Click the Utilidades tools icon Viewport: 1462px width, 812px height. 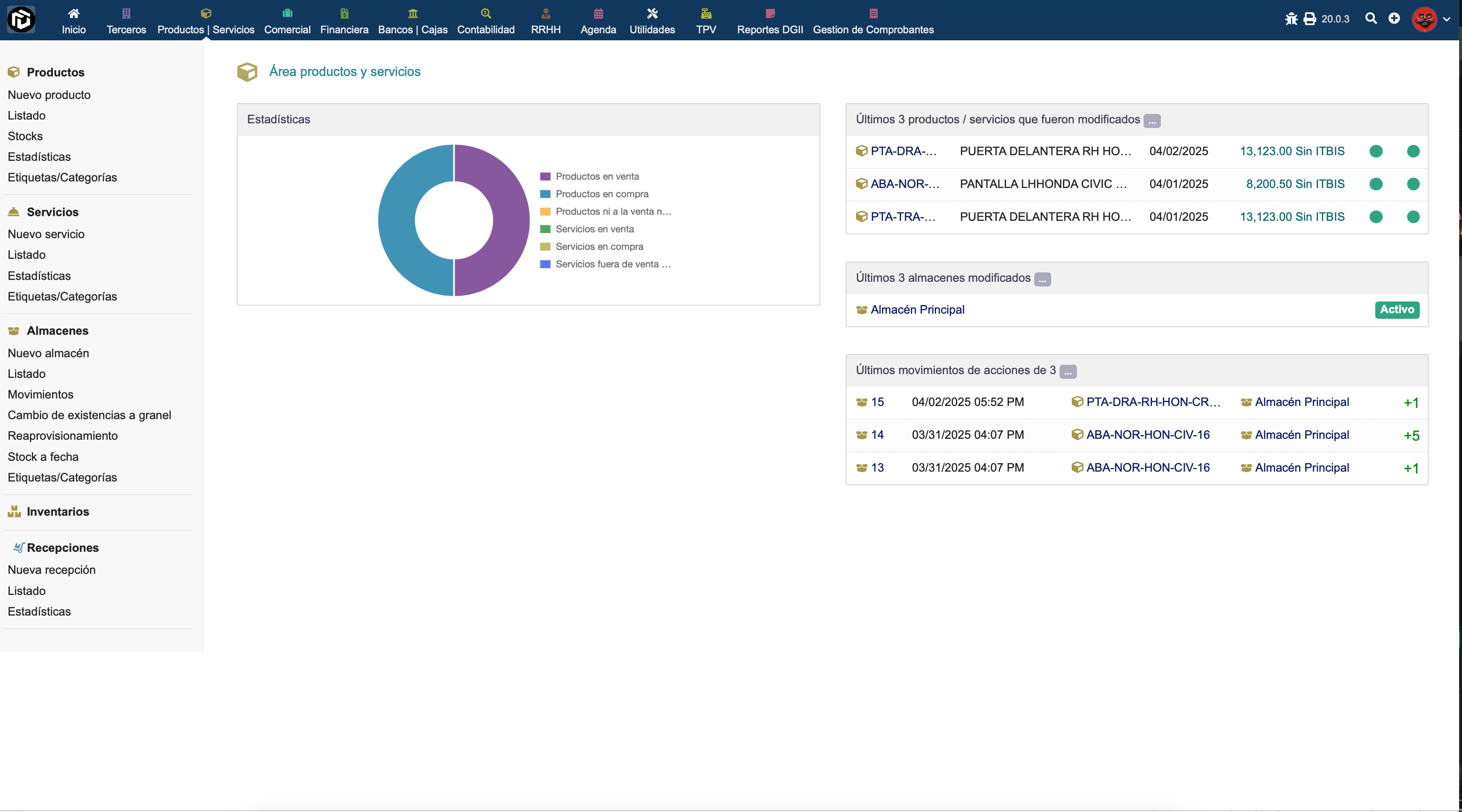click(652, 14)
